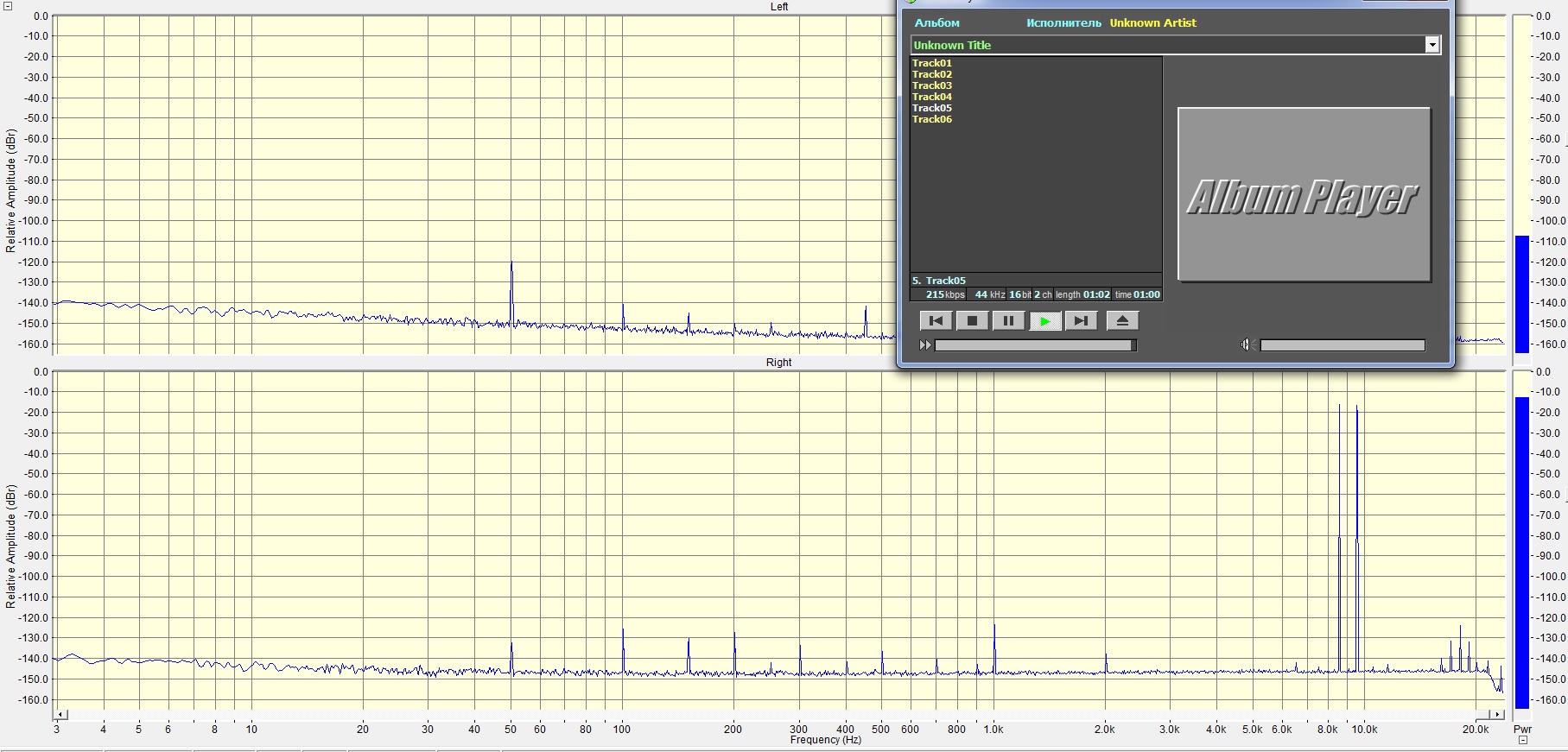Collapse the top-left minus box
Viewport: 1568px width, 752px height.
pos(8,6)
